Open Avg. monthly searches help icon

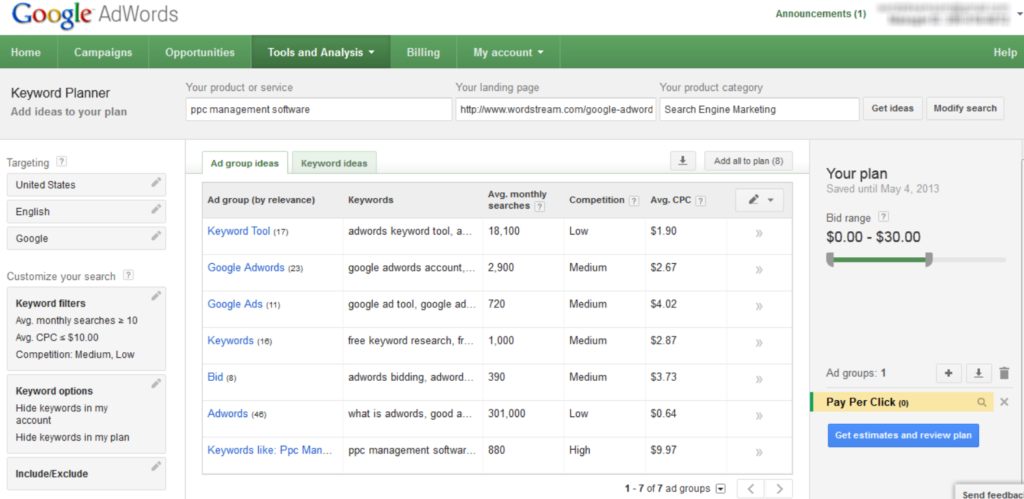539,206
